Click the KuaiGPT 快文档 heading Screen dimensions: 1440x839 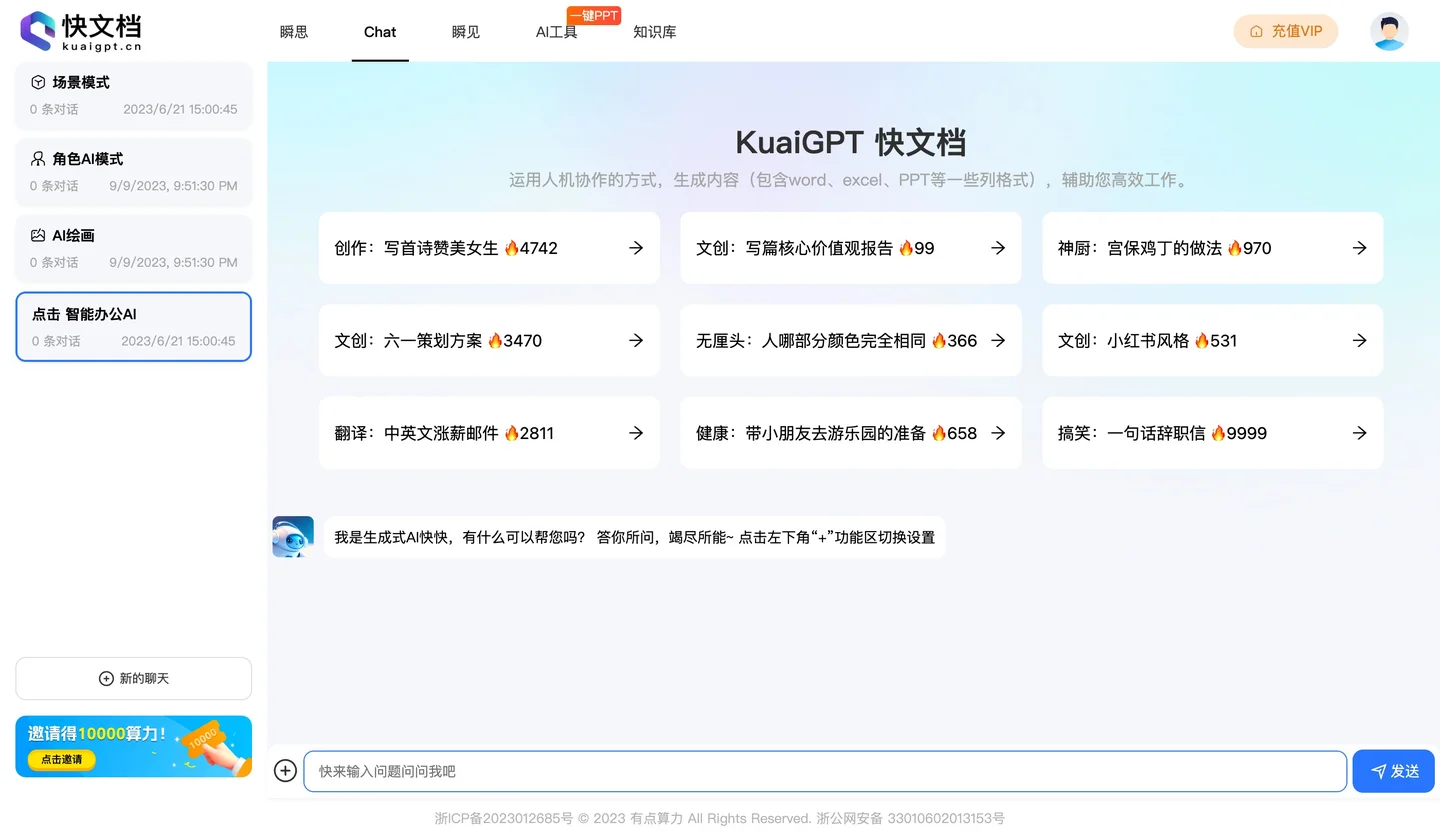851,142
